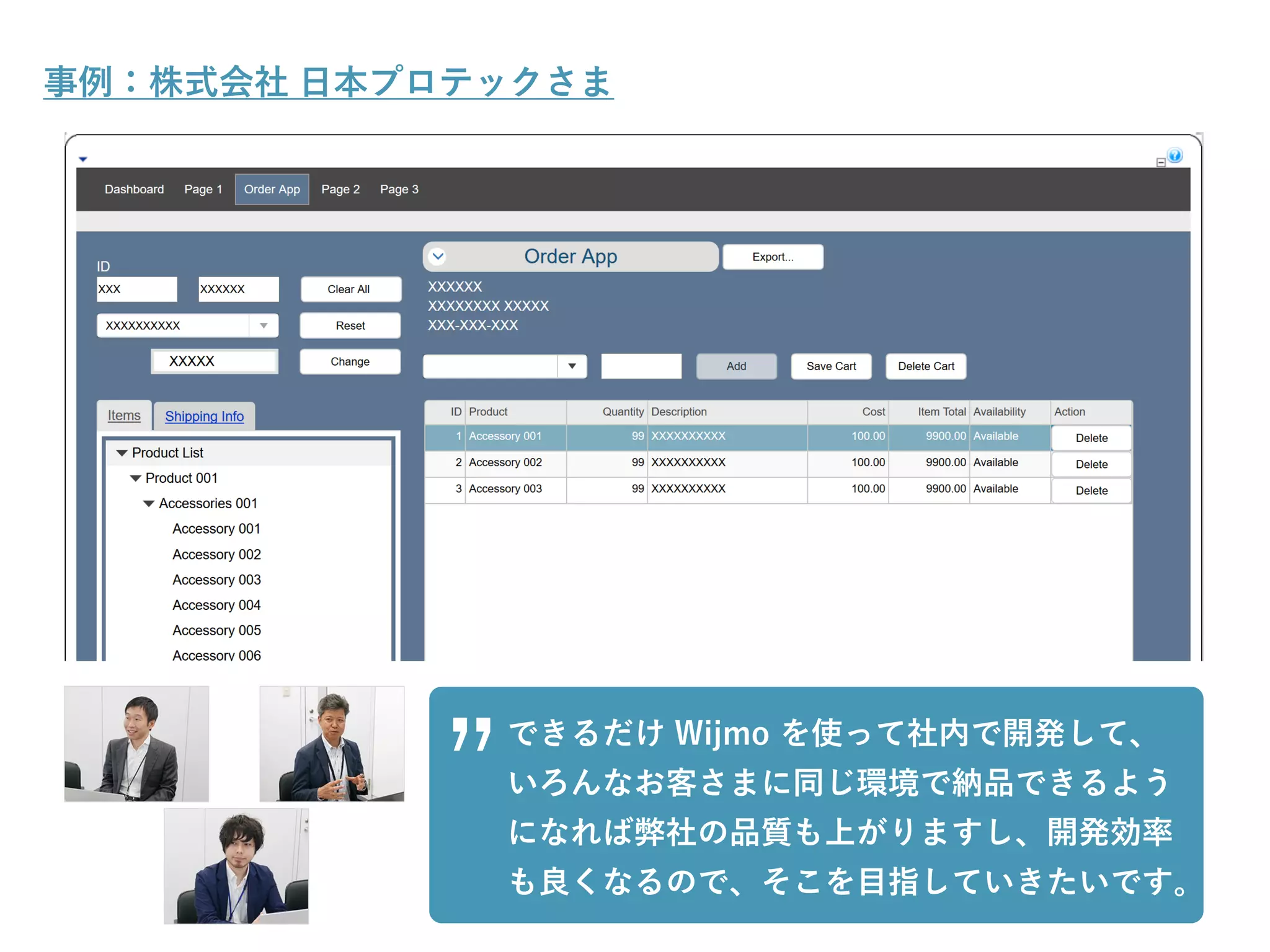Select the Order App navigation tab
The width and height of the screenshot is (1270, 952).
pyautogui.click(x=272, y=189)
